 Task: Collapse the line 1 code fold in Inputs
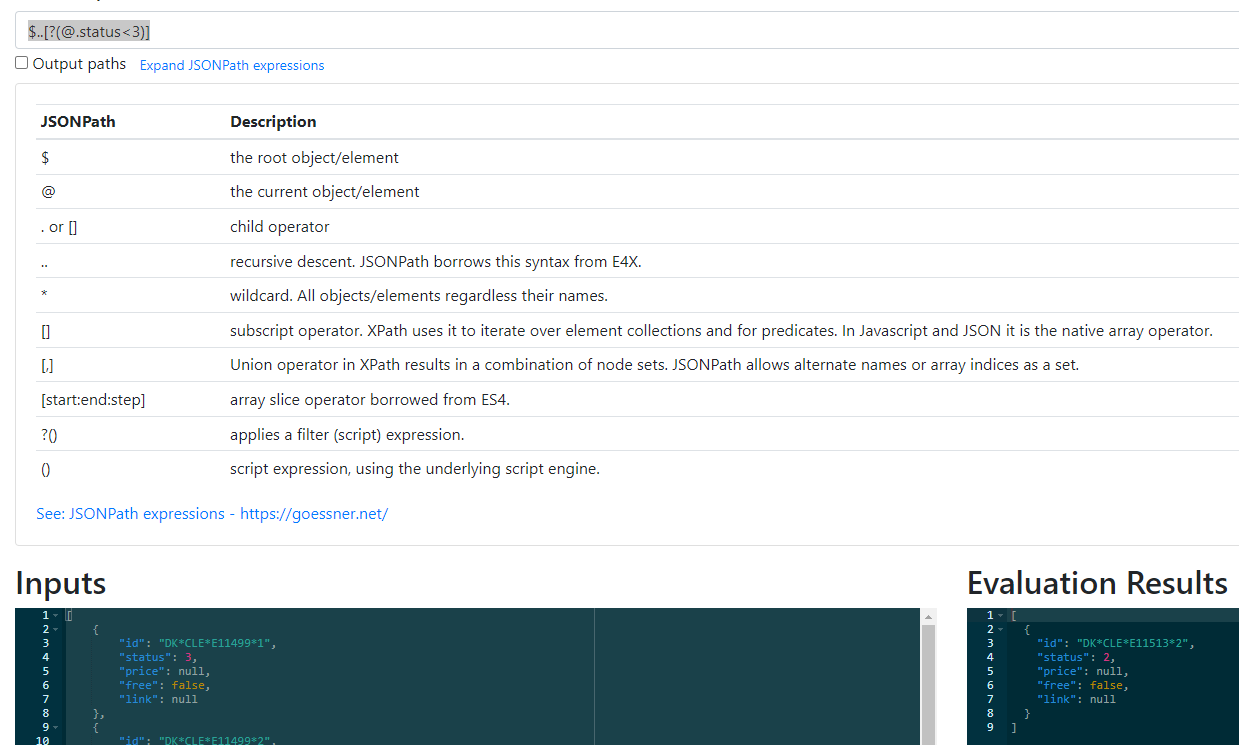pyautogui.click(x=55, y=614)
